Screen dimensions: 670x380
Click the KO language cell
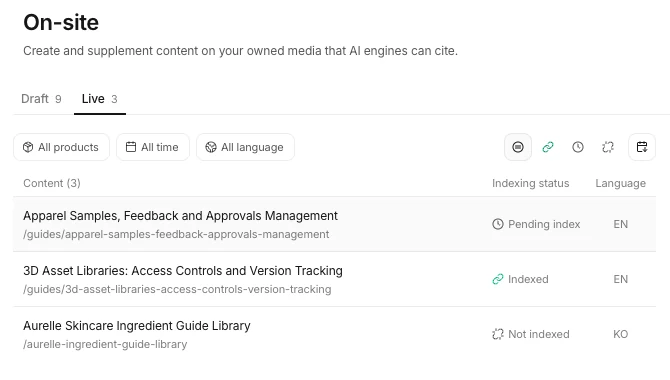point(620,334)
